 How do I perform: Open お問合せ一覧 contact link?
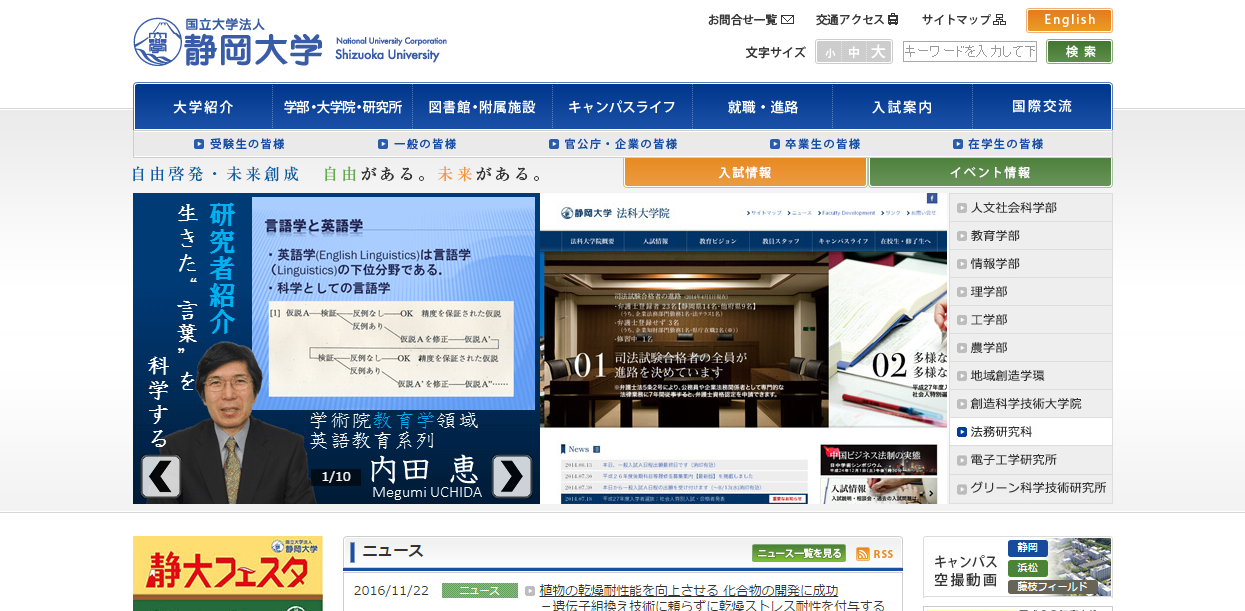click(x=751, y=20)
